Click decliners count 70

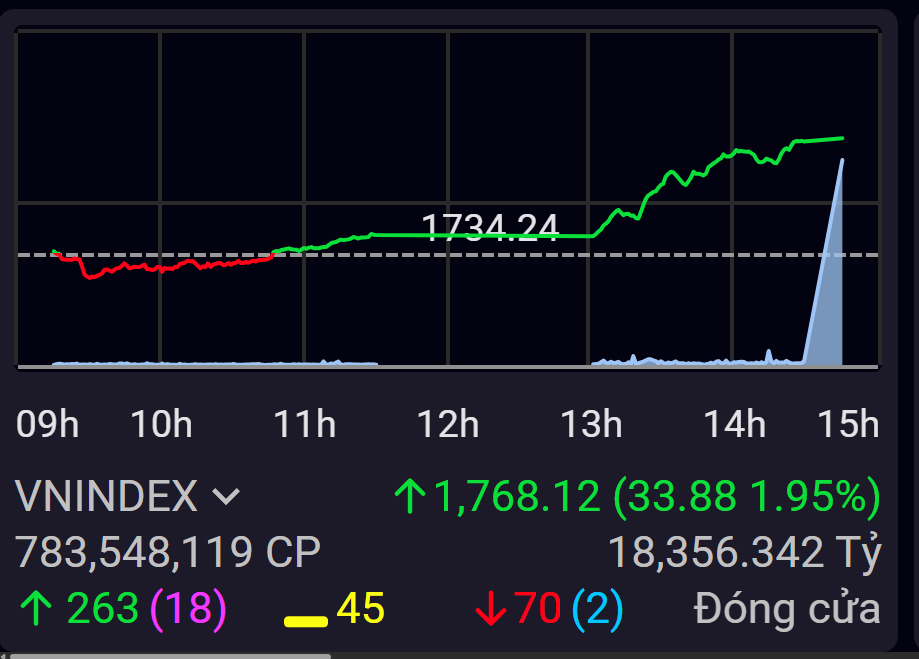tap(537, 608)
